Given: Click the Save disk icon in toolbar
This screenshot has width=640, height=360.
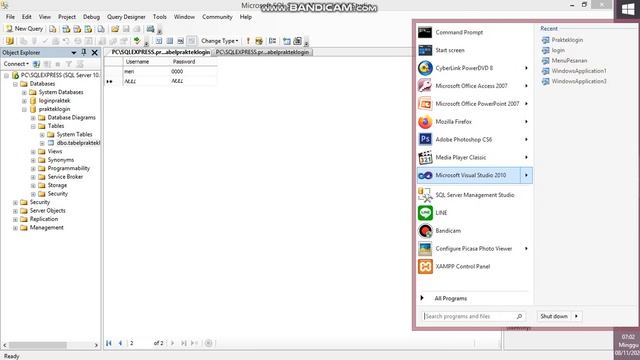Looking at the screenshot, I should [x=126, y=29].
